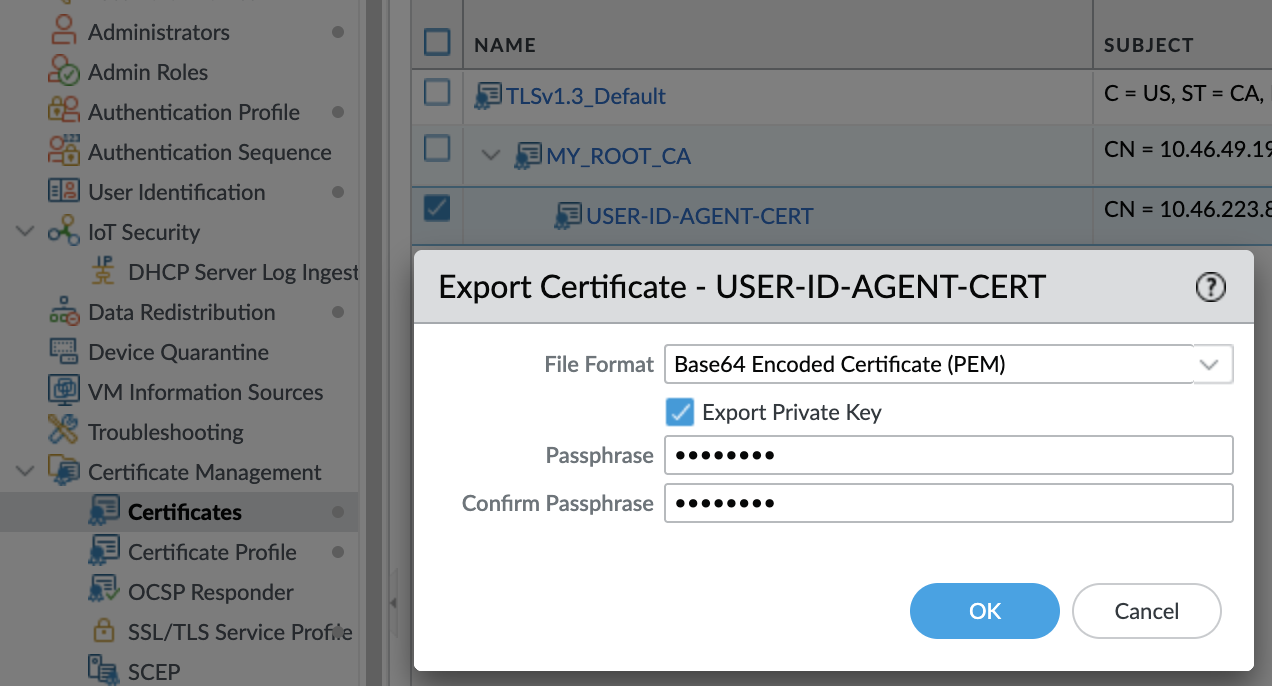Collapse the Certificate Management section
1272x686 pixels.
(x=23, y=471)
